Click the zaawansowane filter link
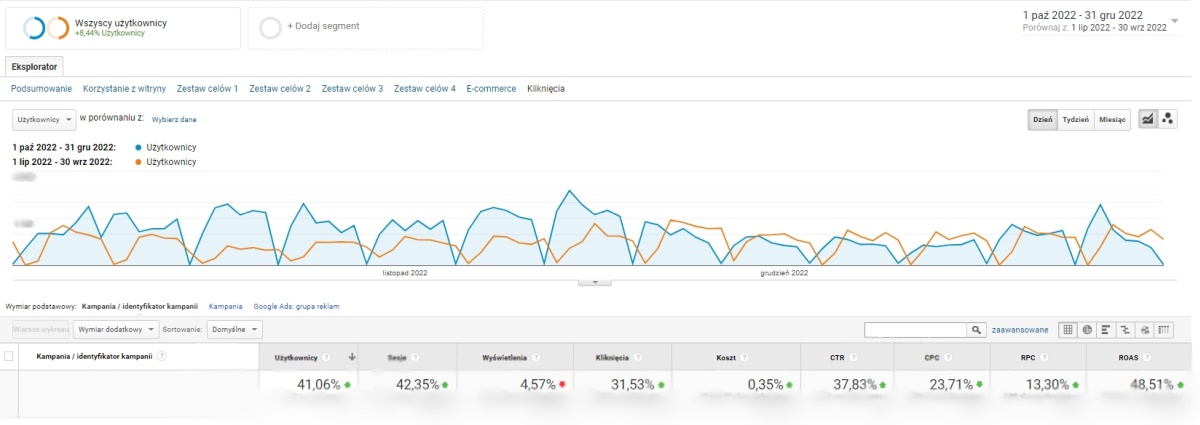The height and width of the screenshot is (425, 1200). (x=1019, y=329)
